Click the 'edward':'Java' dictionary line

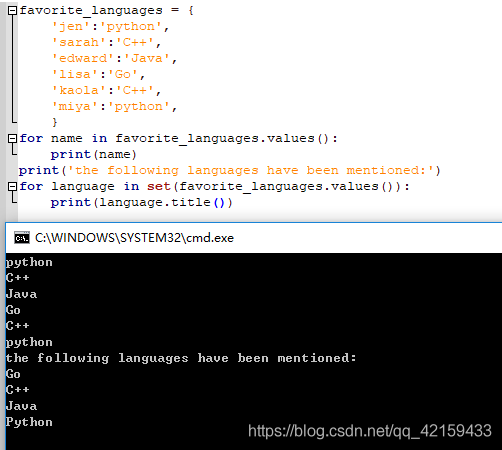tap(114, 59)
